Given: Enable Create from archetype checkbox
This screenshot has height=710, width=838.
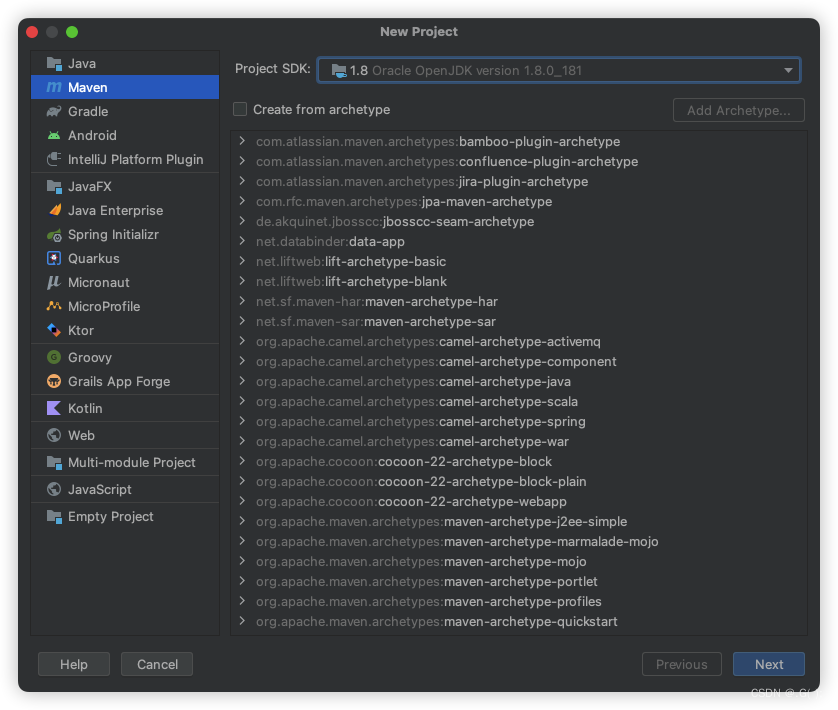Looking at the screenshot, I should click(x=240, y=110).
